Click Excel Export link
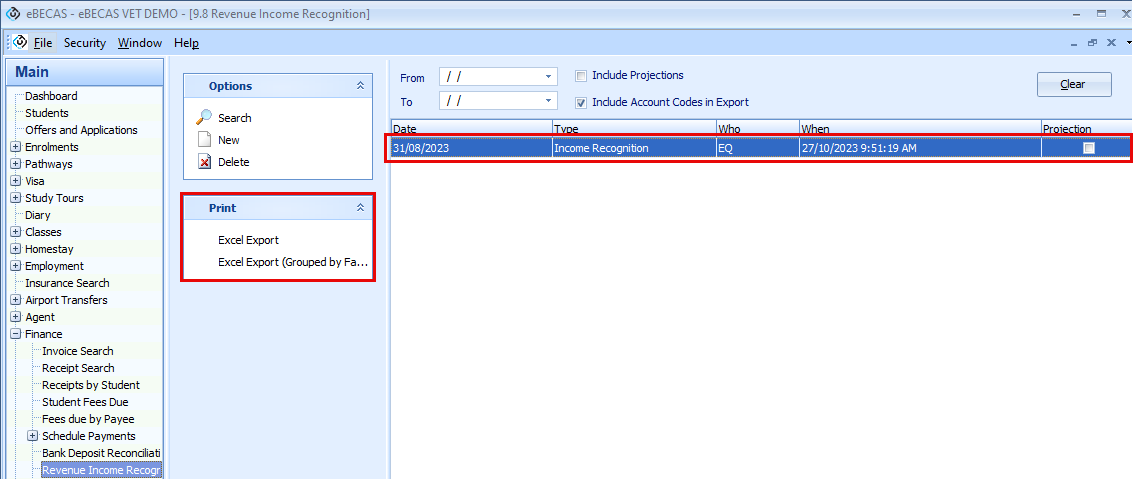This screenshot has height=479, width=1133. point(248,240)
